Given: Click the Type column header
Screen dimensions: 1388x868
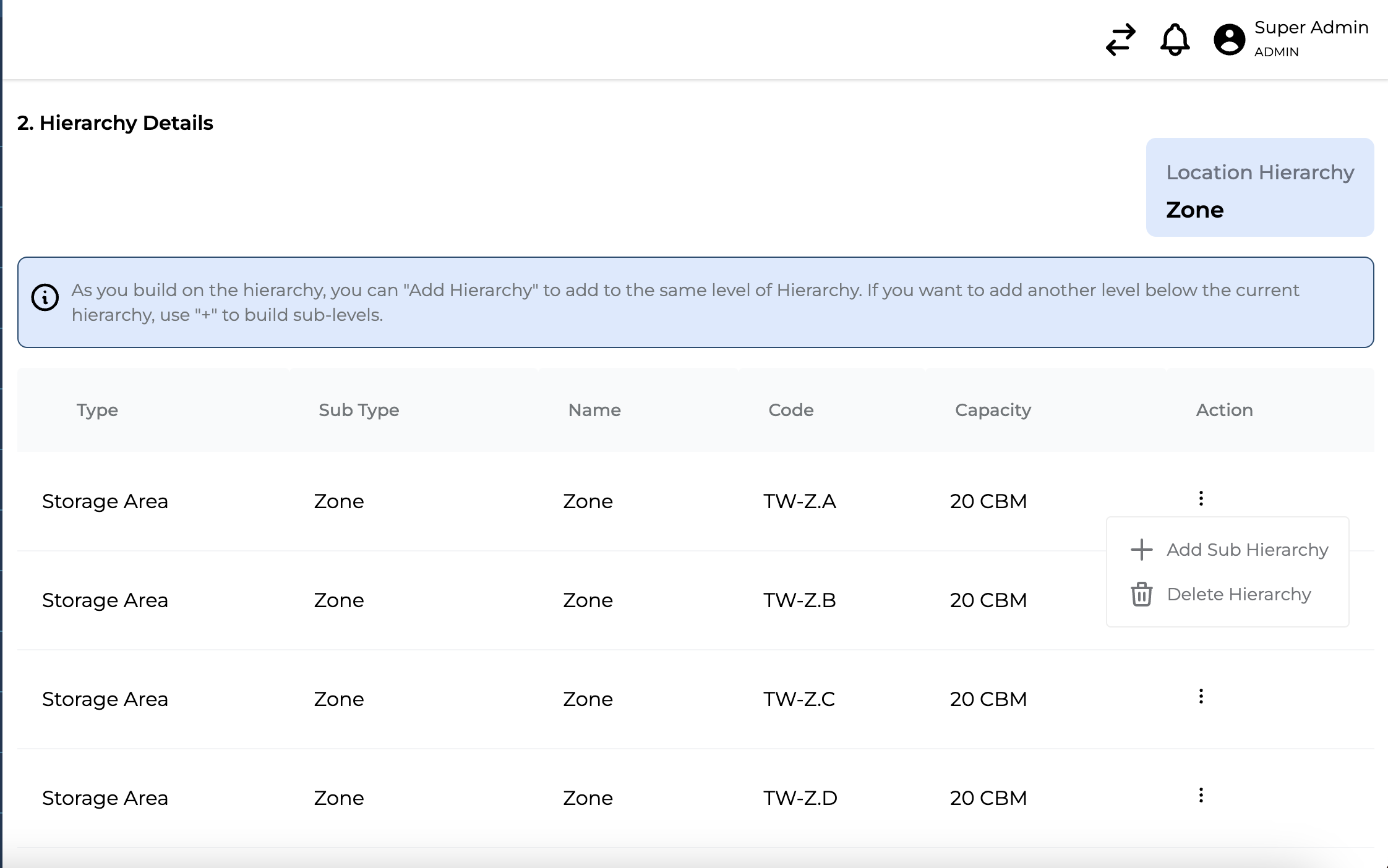Looking at the screenshot, I should 97,410.
